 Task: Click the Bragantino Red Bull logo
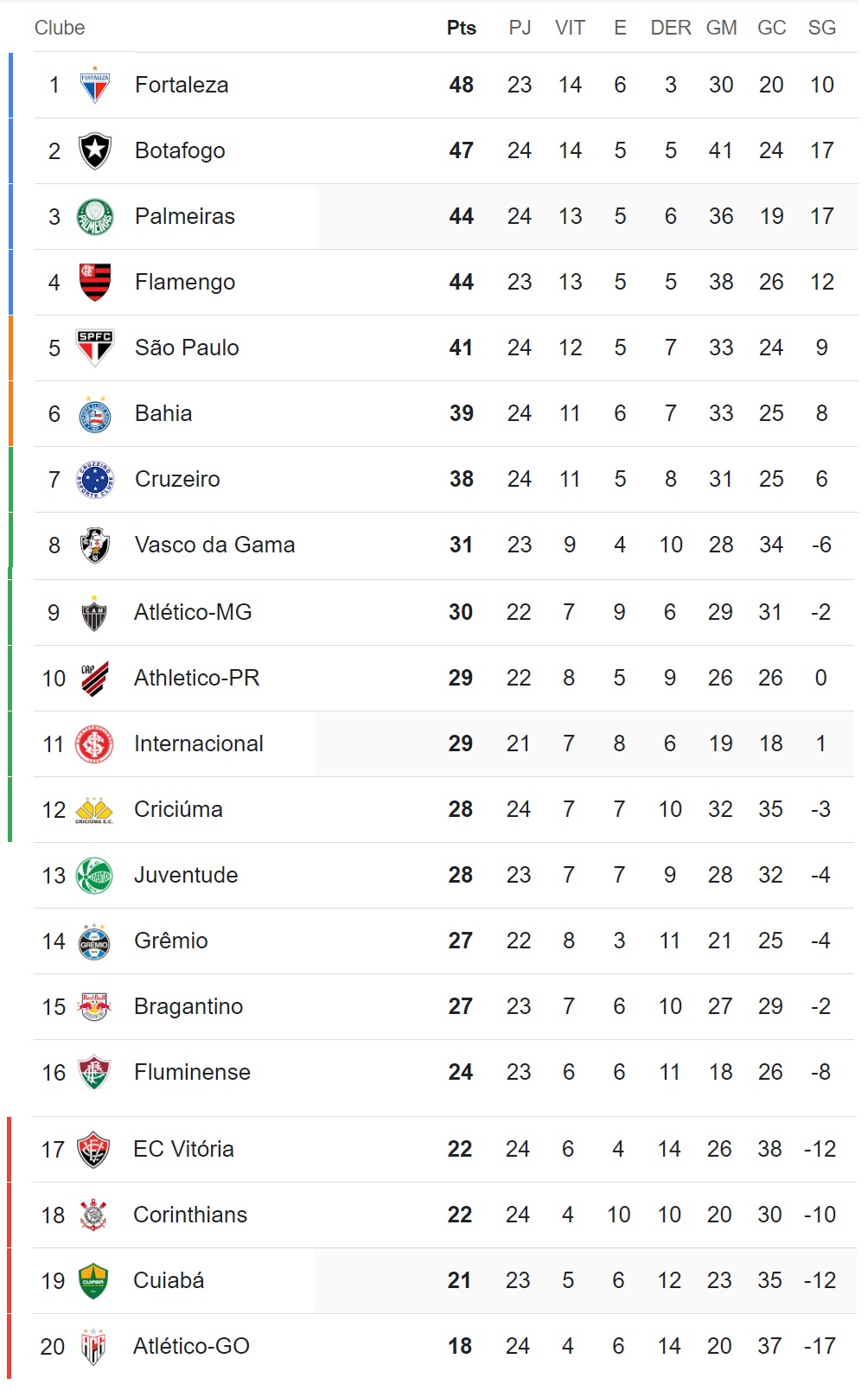point(94,1006)
